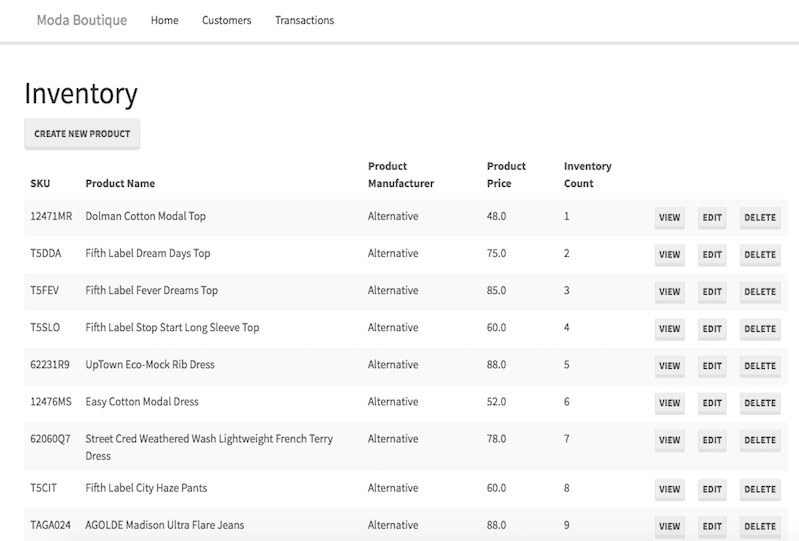Delete the Fifth Label Dream Days Top
This screenshot has height=541, width=799.
[760, 255]
